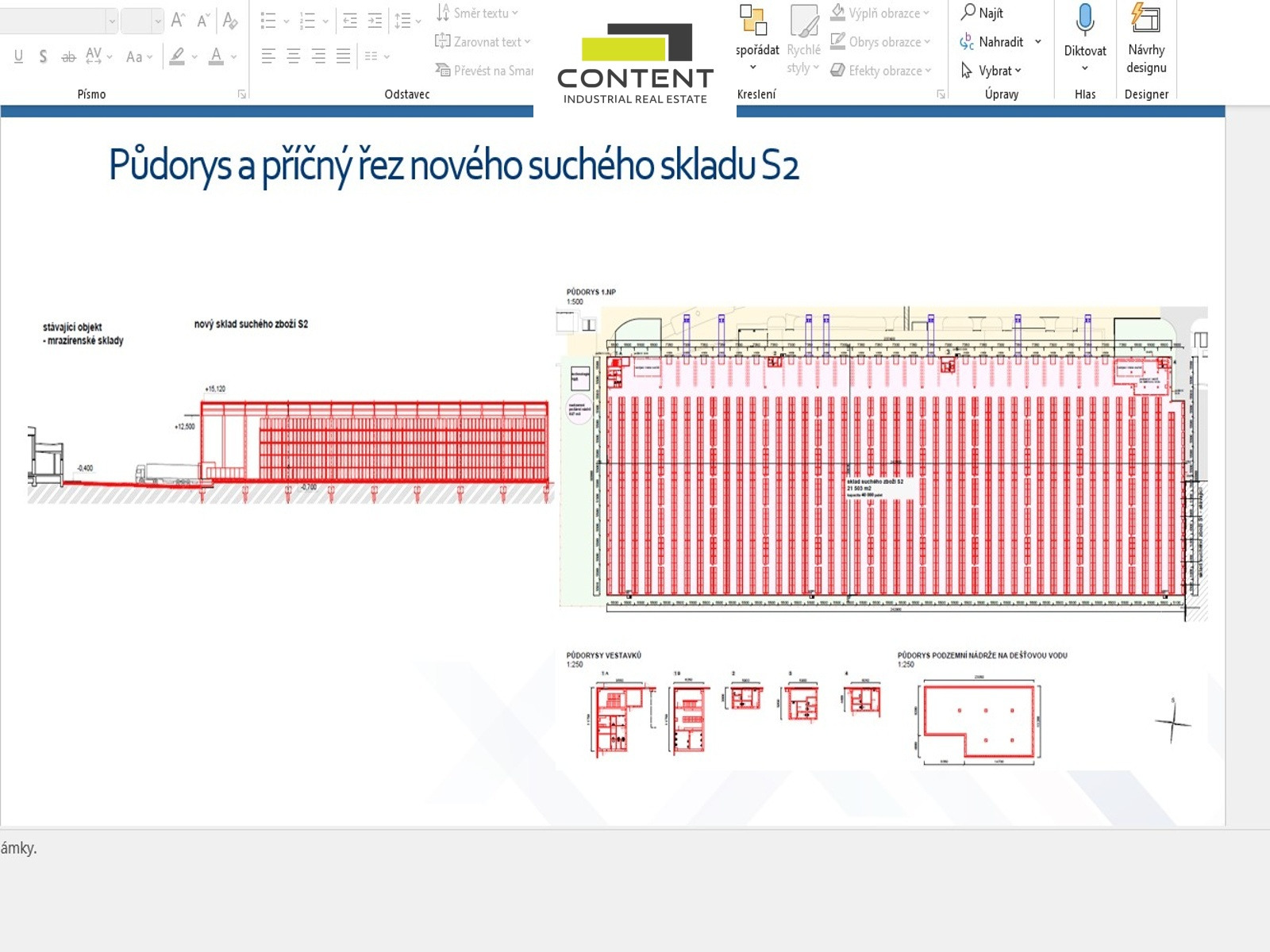Screen dimensions: 1270x952
Task: Click the increase indent icon
Action: click(375, 21)
